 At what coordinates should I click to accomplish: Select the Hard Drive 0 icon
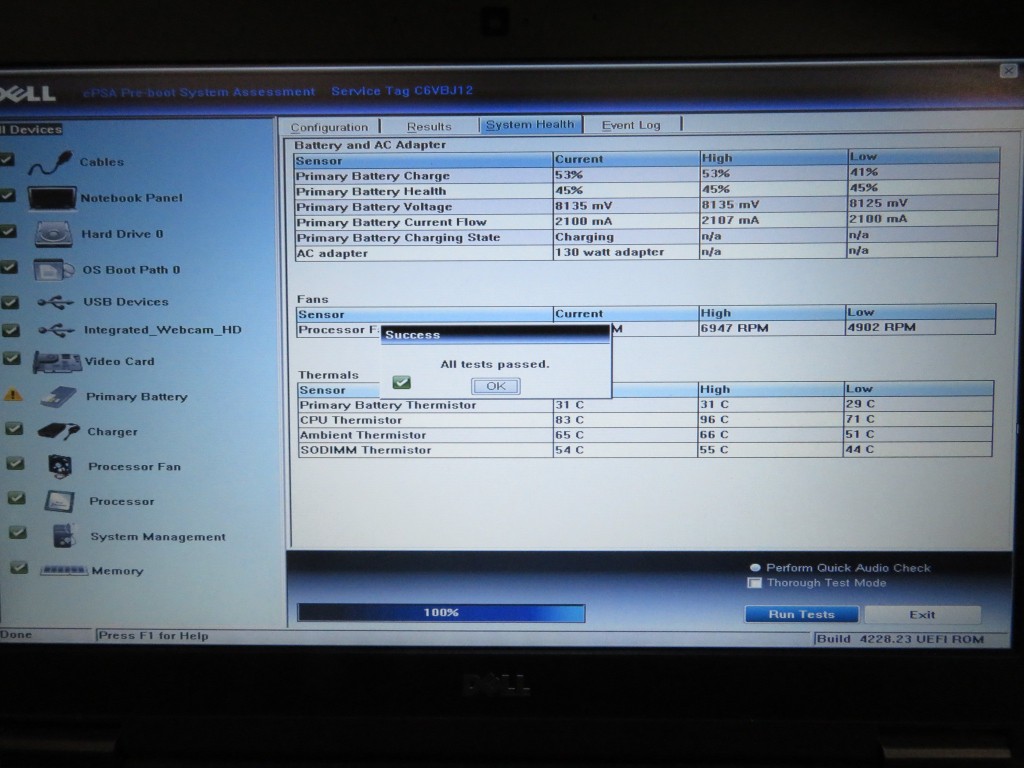point(54,234)
